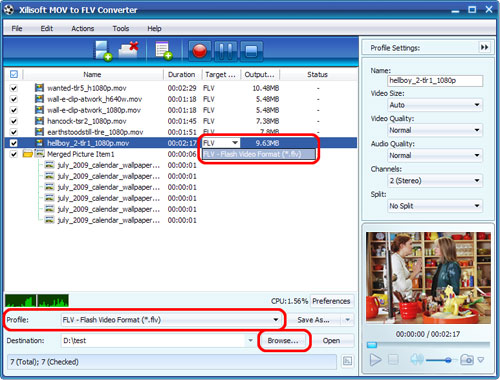Uncheck wall-e-clip-atwork_1080p.mov
Screen dimensions: 500x380
coord(13,110)
